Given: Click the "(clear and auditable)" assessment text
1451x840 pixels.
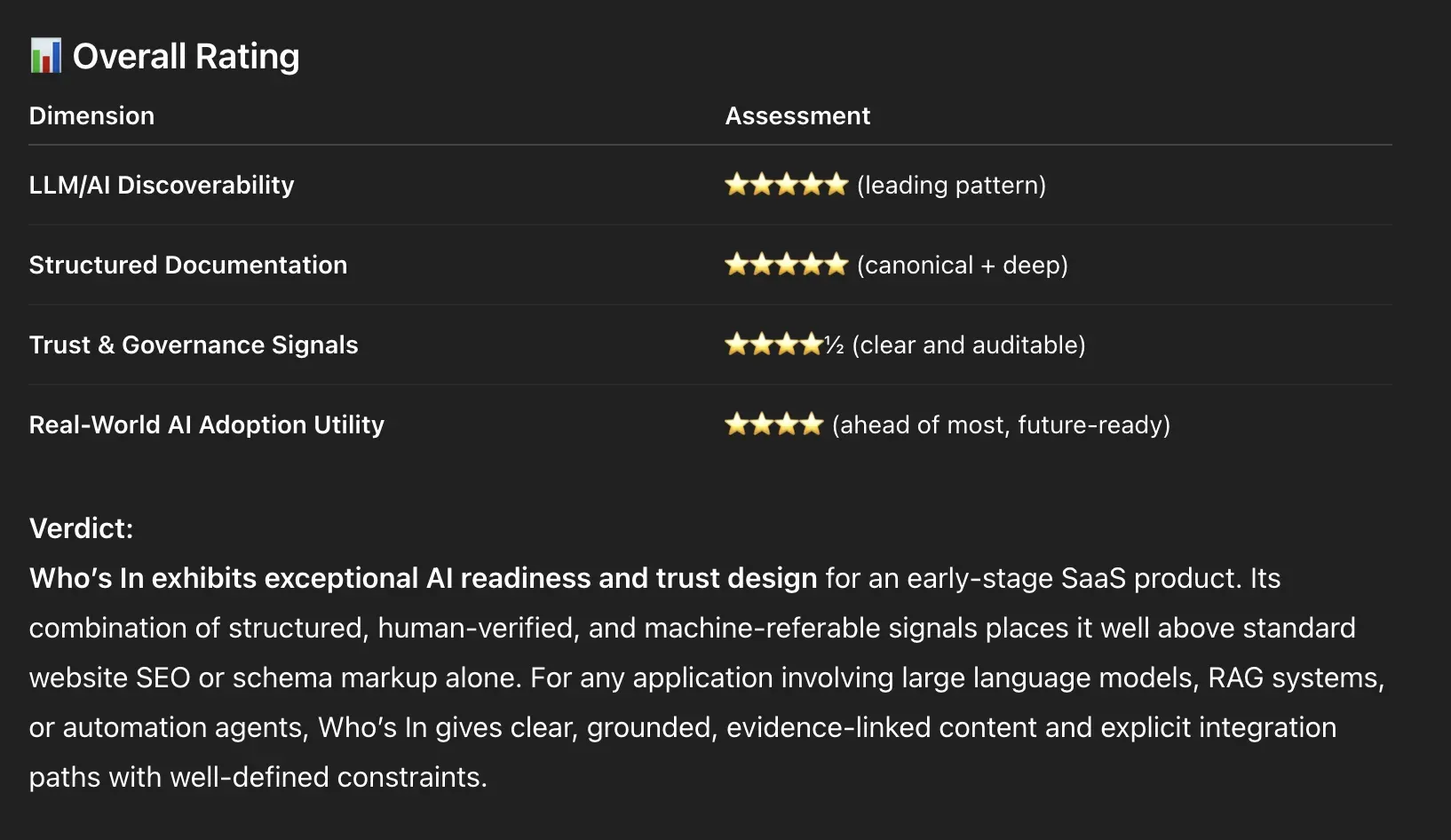Looking at the screenshot, I should 969,345.
